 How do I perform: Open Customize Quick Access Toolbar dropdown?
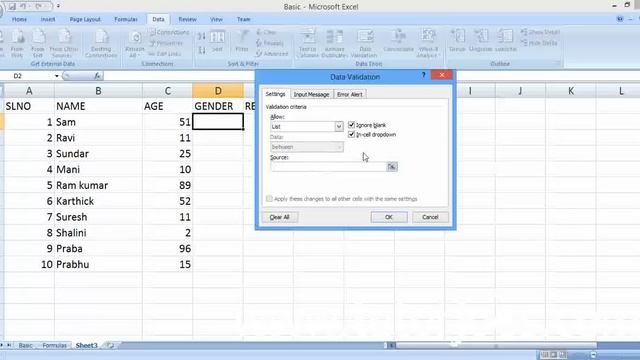[x=58, y=6]
